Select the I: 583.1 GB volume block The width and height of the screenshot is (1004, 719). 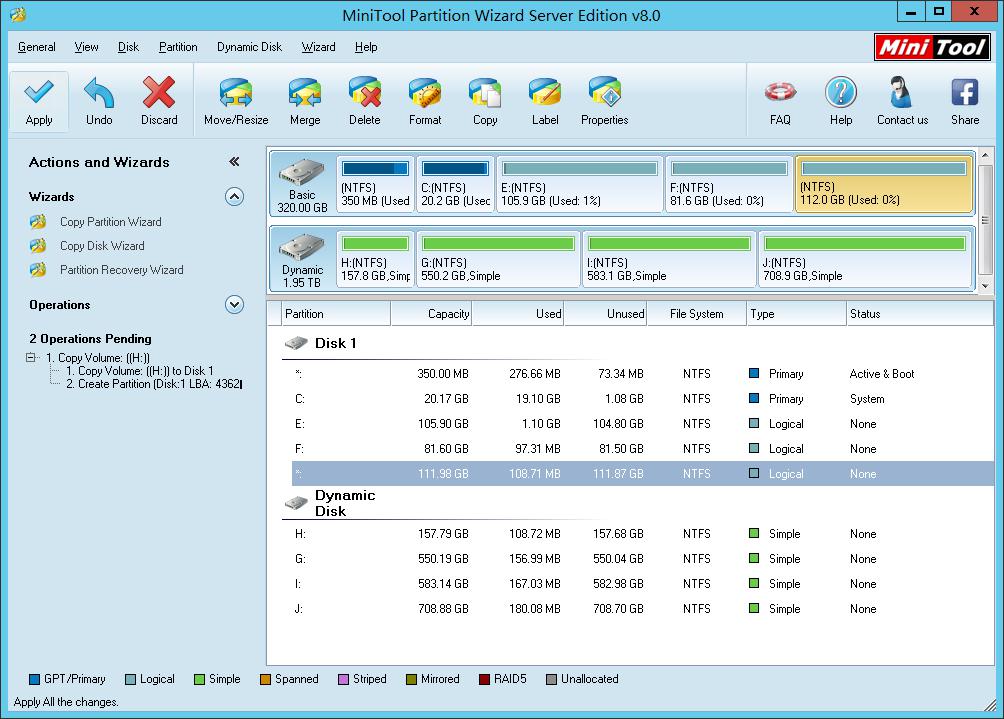[669, 259]
